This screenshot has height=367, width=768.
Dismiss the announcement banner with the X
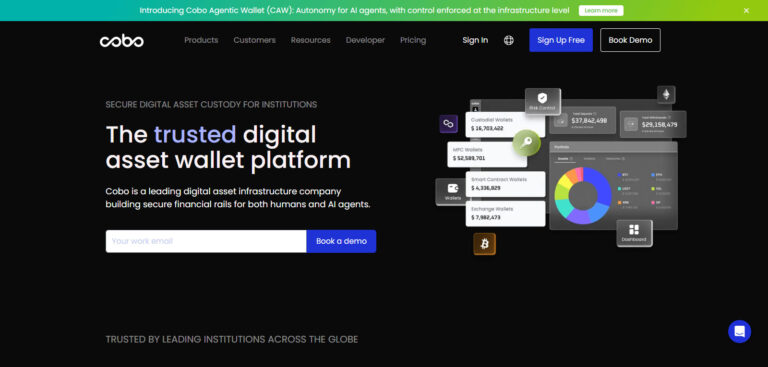[x=746, y=10]
